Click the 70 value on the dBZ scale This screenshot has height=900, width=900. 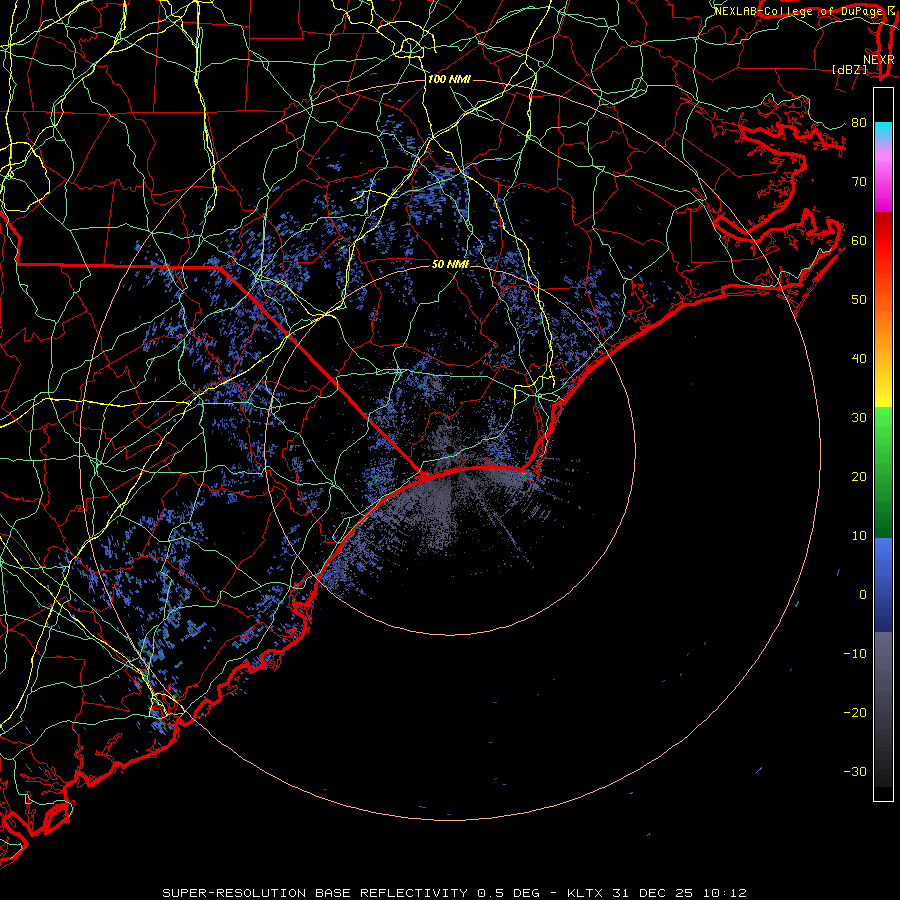pyautogui.click(x=859, y=181)
